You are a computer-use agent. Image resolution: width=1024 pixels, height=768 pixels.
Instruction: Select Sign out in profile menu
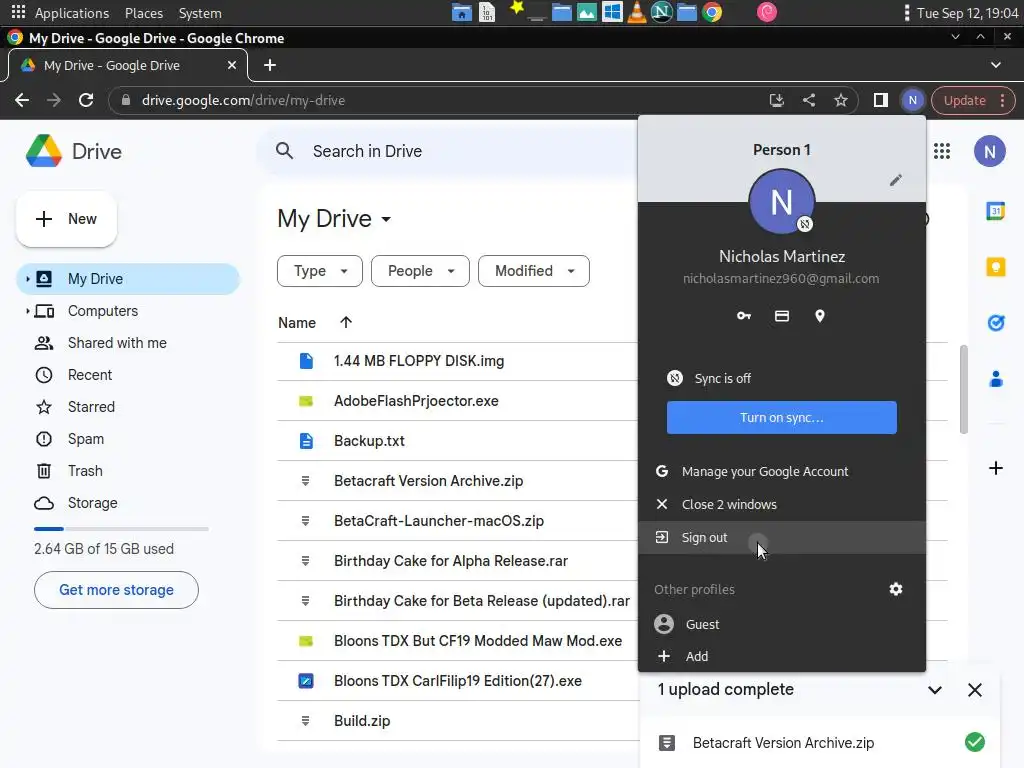(x=782, y=537)
